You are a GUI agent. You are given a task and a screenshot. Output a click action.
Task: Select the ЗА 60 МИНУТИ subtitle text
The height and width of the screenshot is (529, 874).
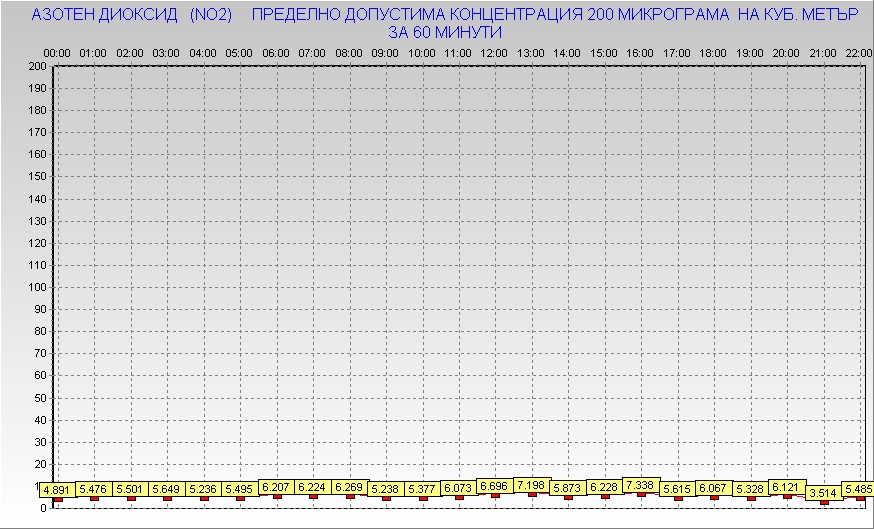(445, 32)
